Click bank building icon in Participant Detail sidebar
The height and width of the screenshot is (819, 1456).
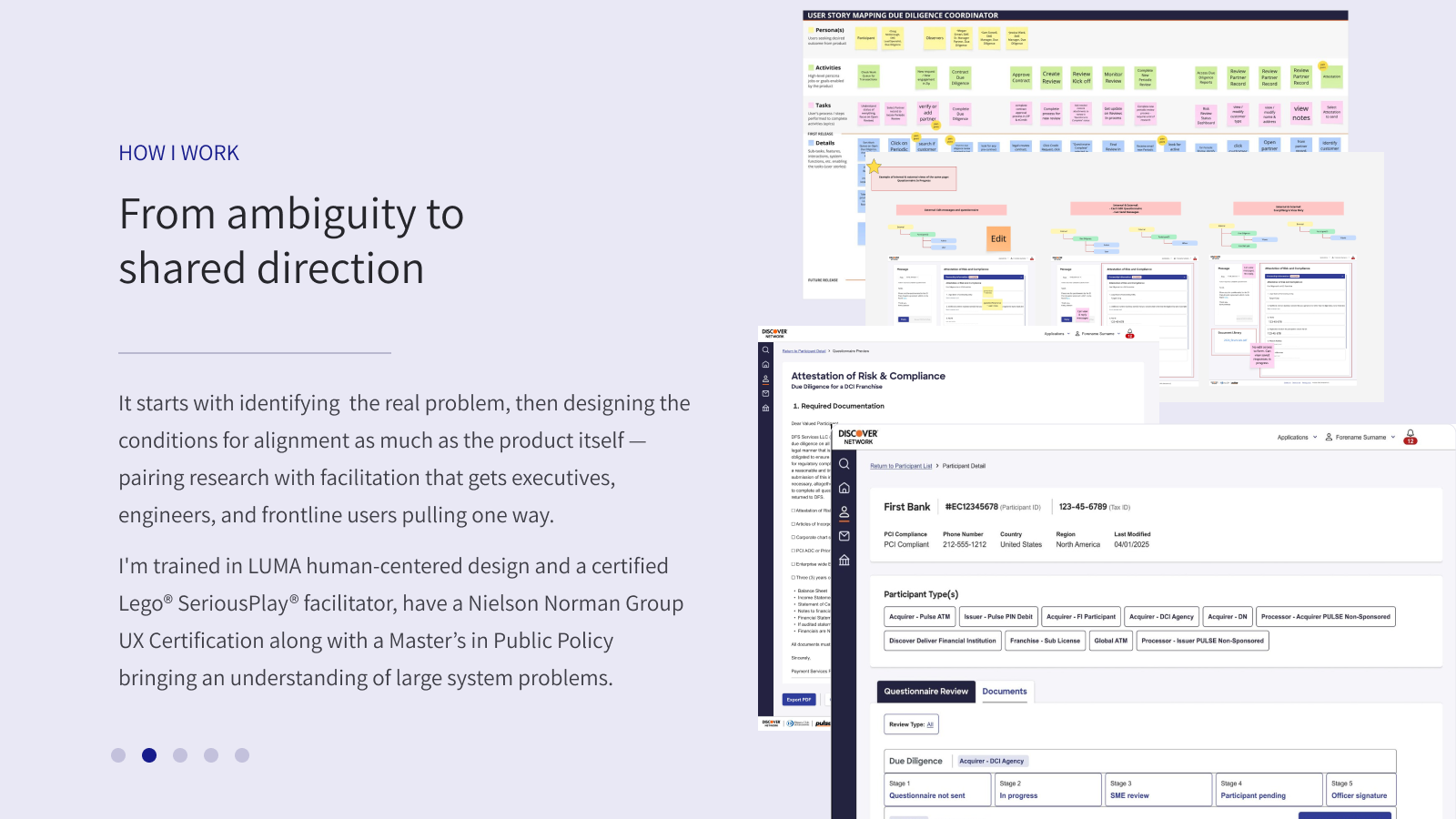tap(844, 560)
